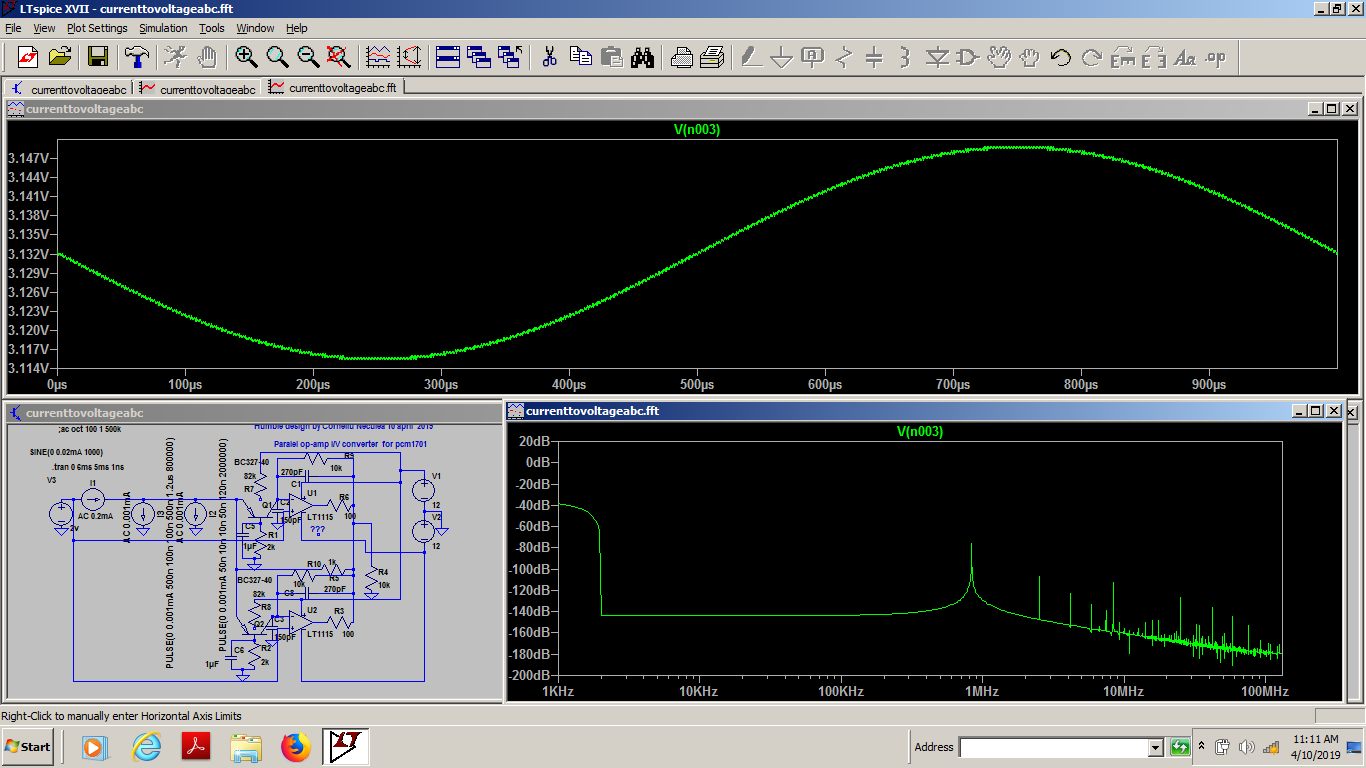The height and width of the screenshot is (768, 1366).
Task: Click the -100dB axis label in FFT
Action: point(528,569)
